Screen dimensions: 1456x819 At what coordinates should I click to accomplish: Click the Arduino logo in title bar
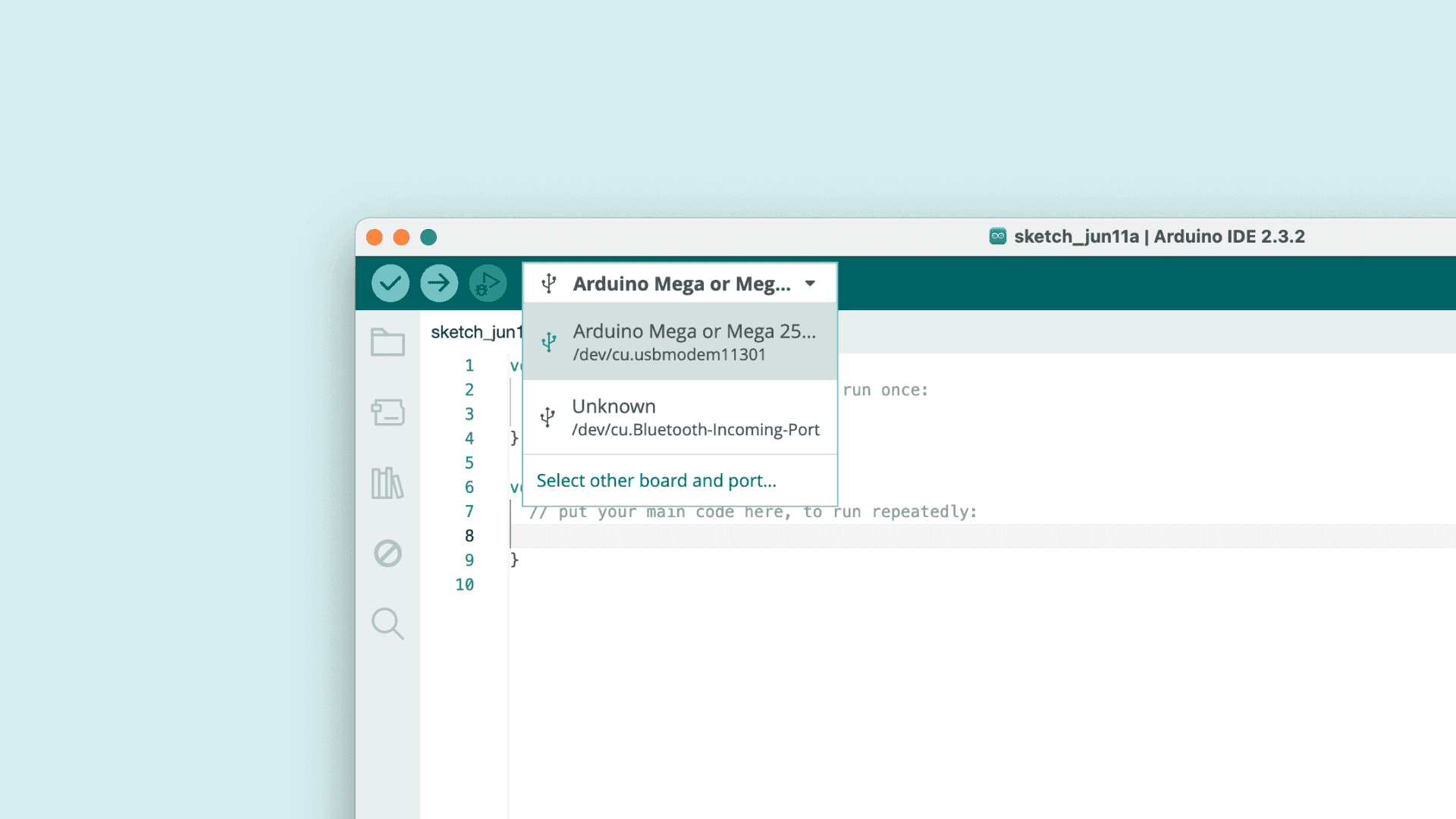coord(997,237)
